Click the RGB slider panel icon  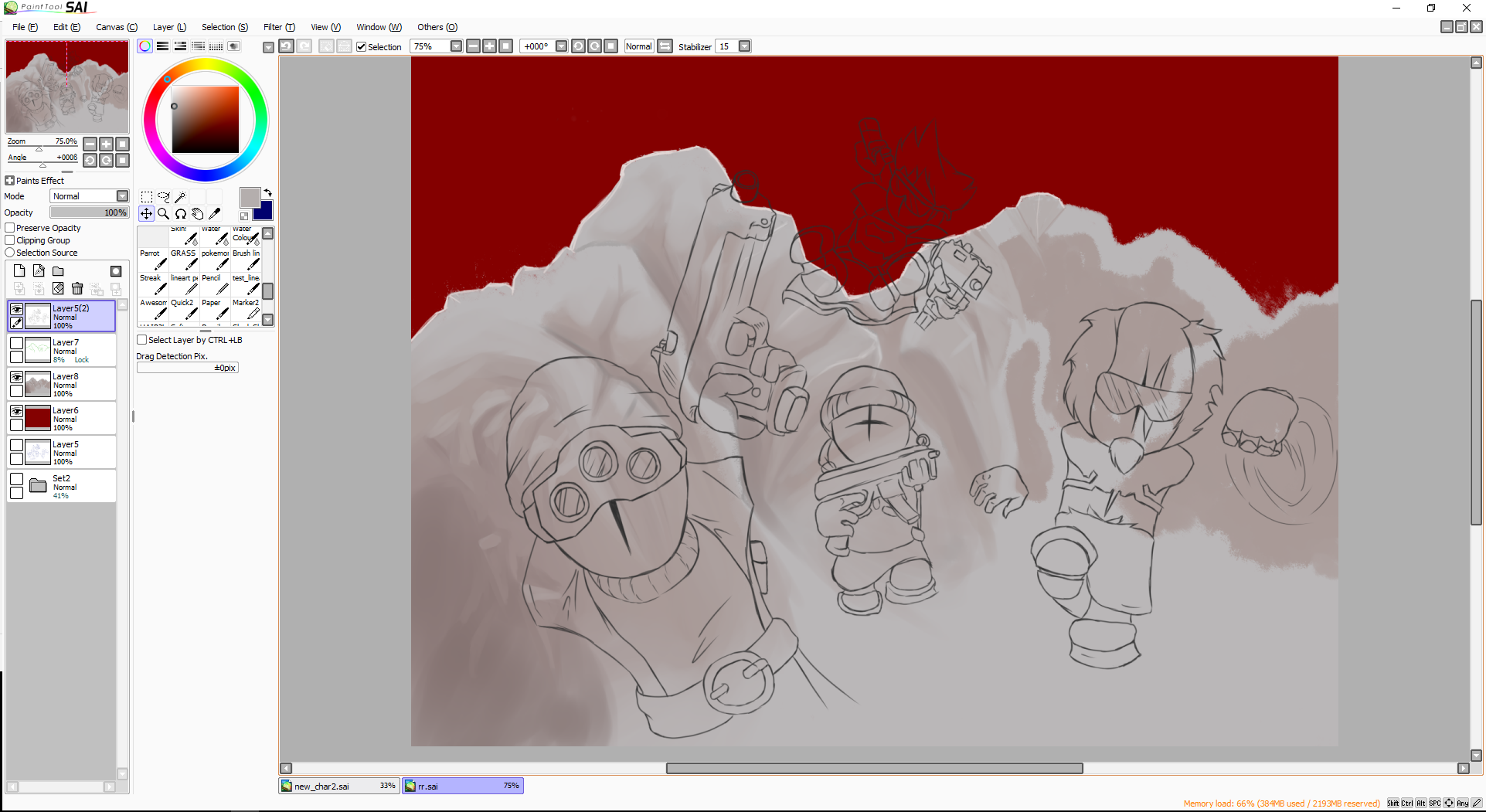tap(162, 46)
